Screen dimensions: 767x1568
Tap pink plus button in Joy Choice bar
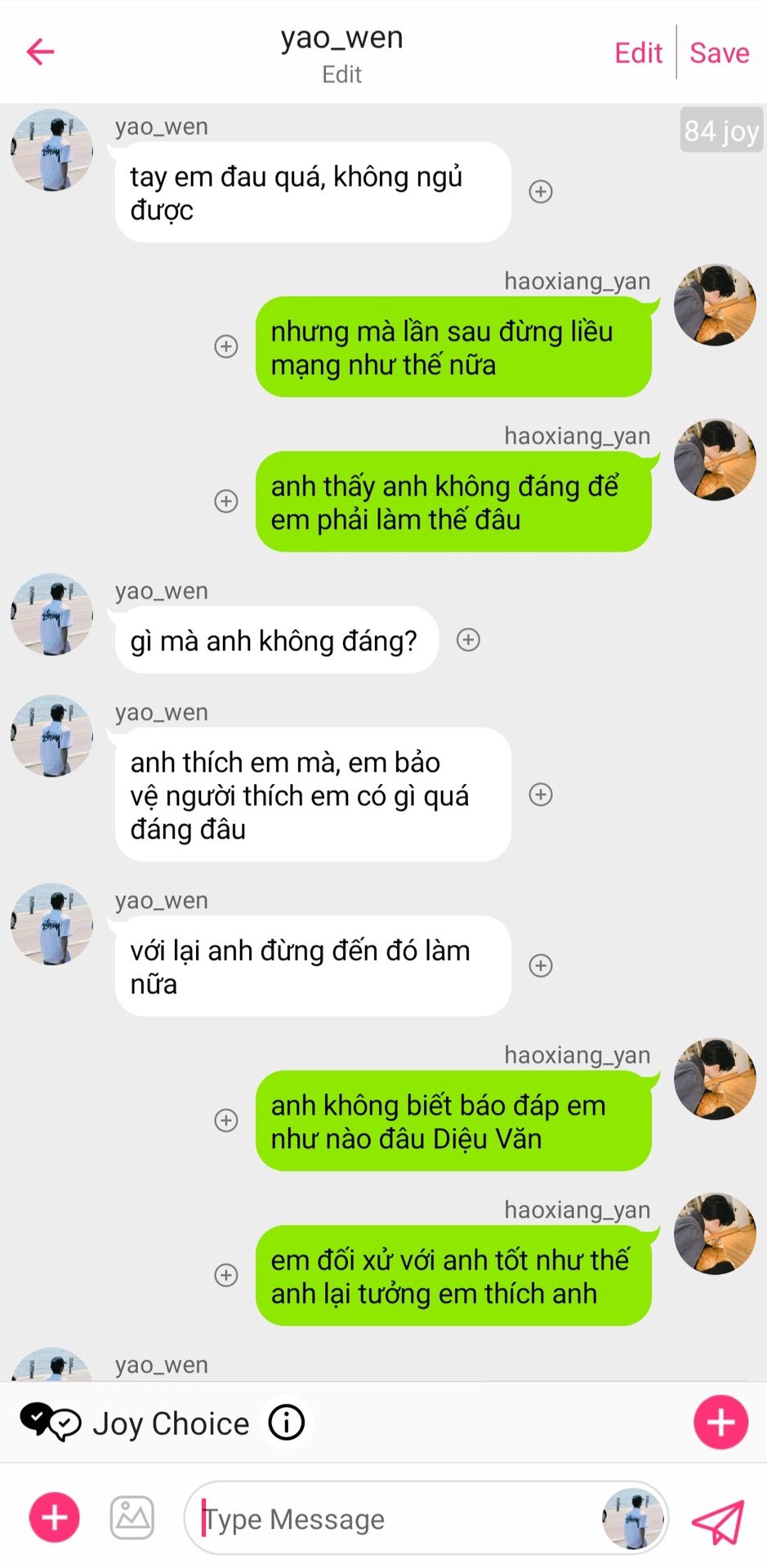(x=720, y=1423)
